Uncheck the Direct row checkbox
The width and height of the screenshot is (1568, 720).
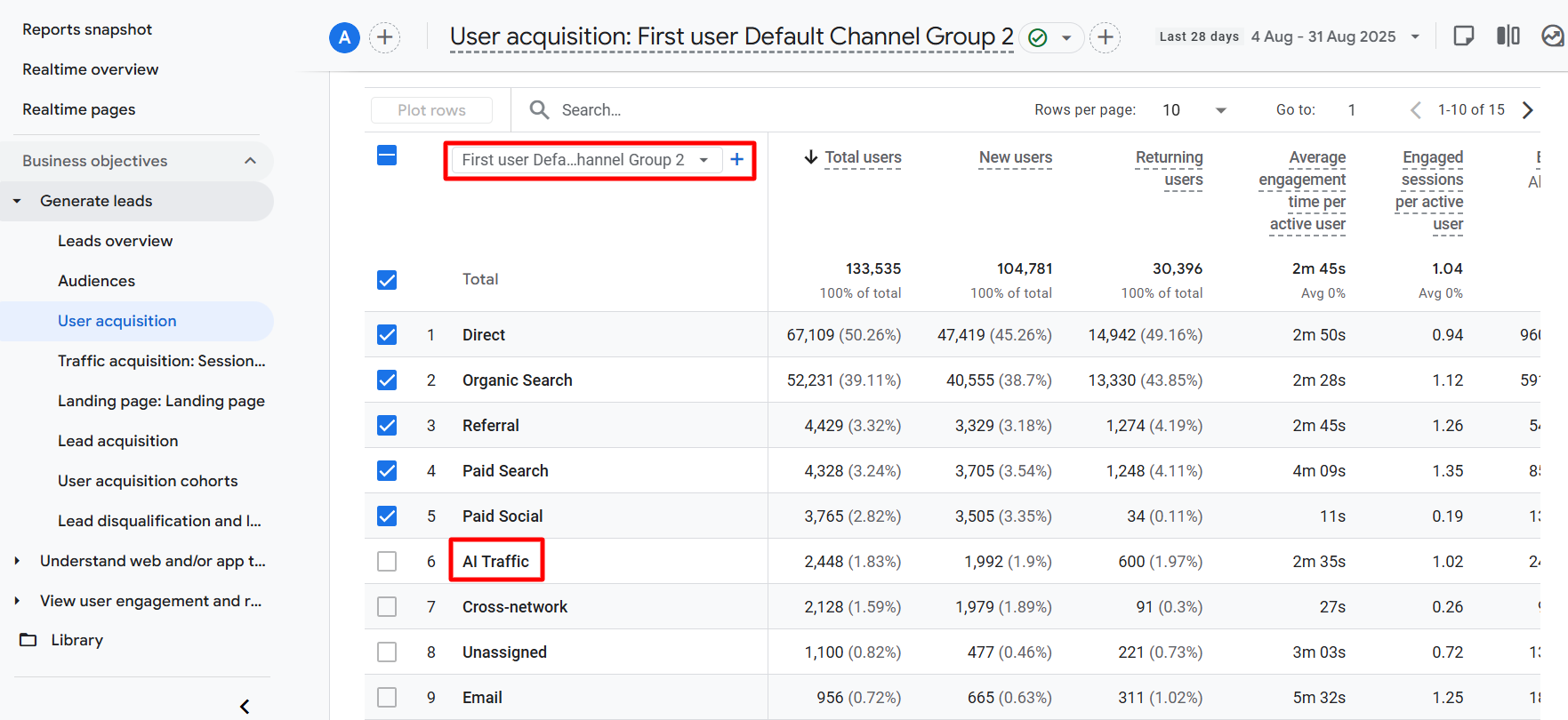pos(387,334)
